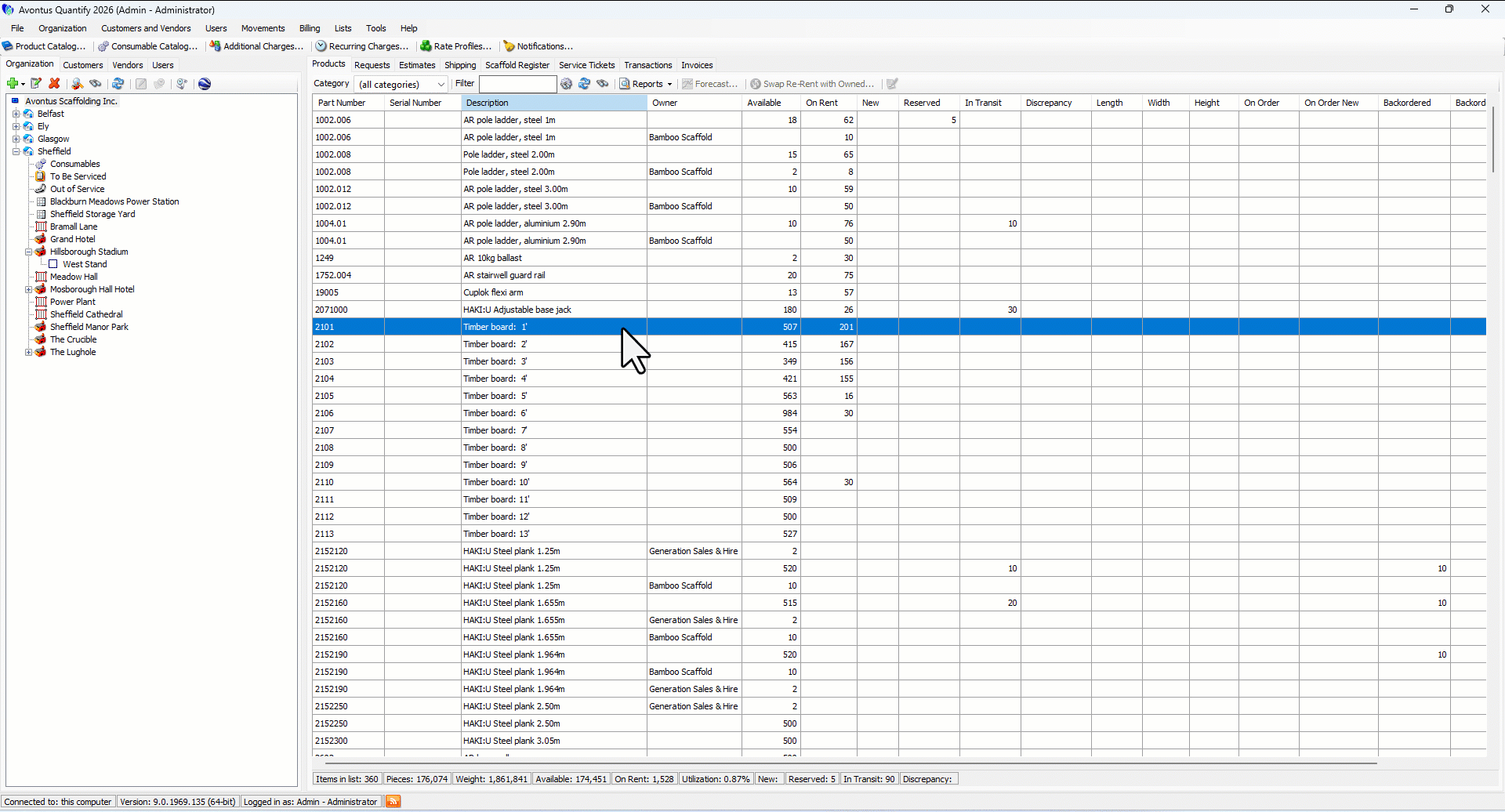The width and height of the screenshot is (1505, 812).
Task: Click the Notifications horn icon
Action: [509, 46]
